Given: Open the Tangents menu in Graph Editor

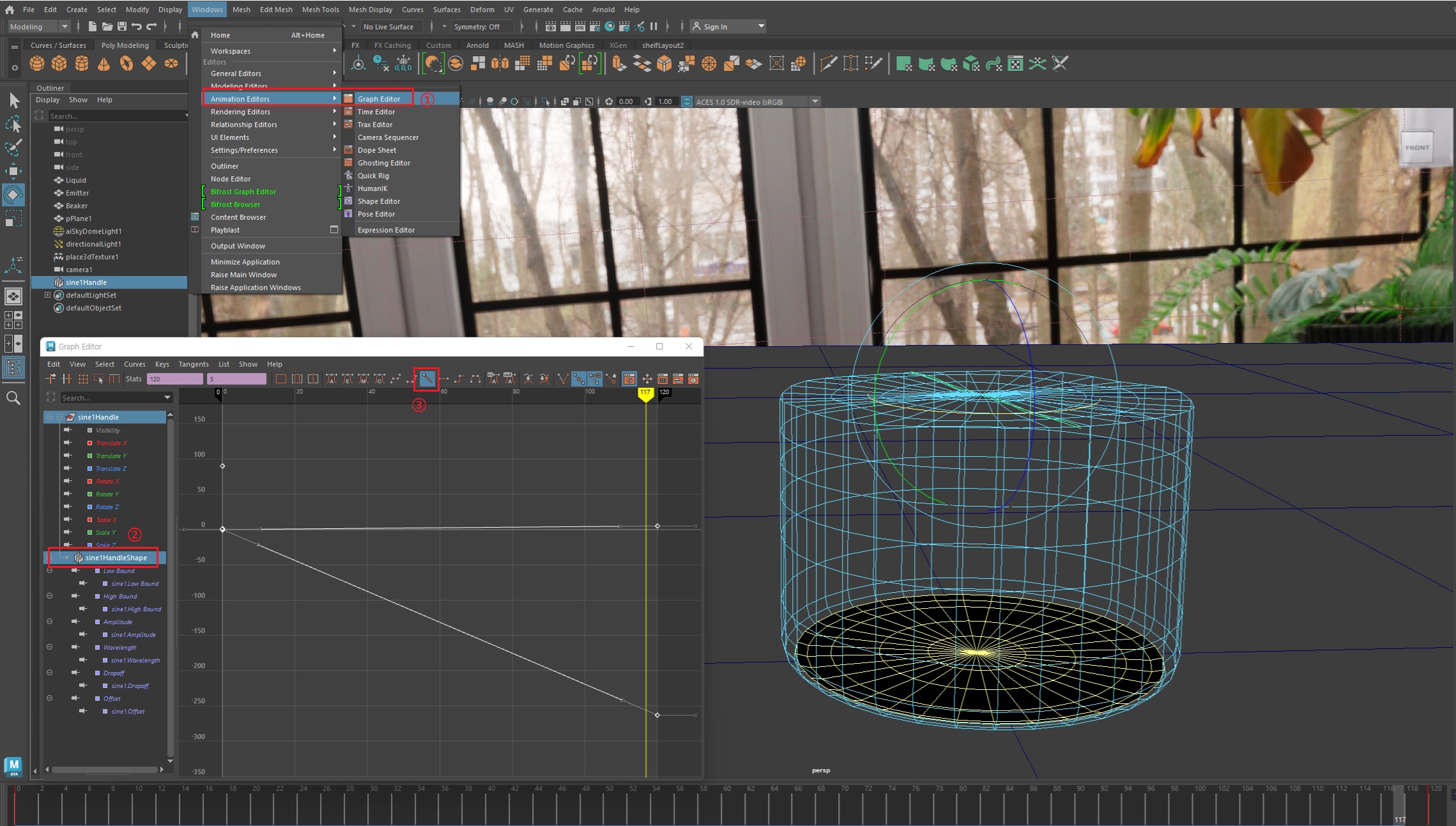Looking at the screenshot, I should pos(193,364).
